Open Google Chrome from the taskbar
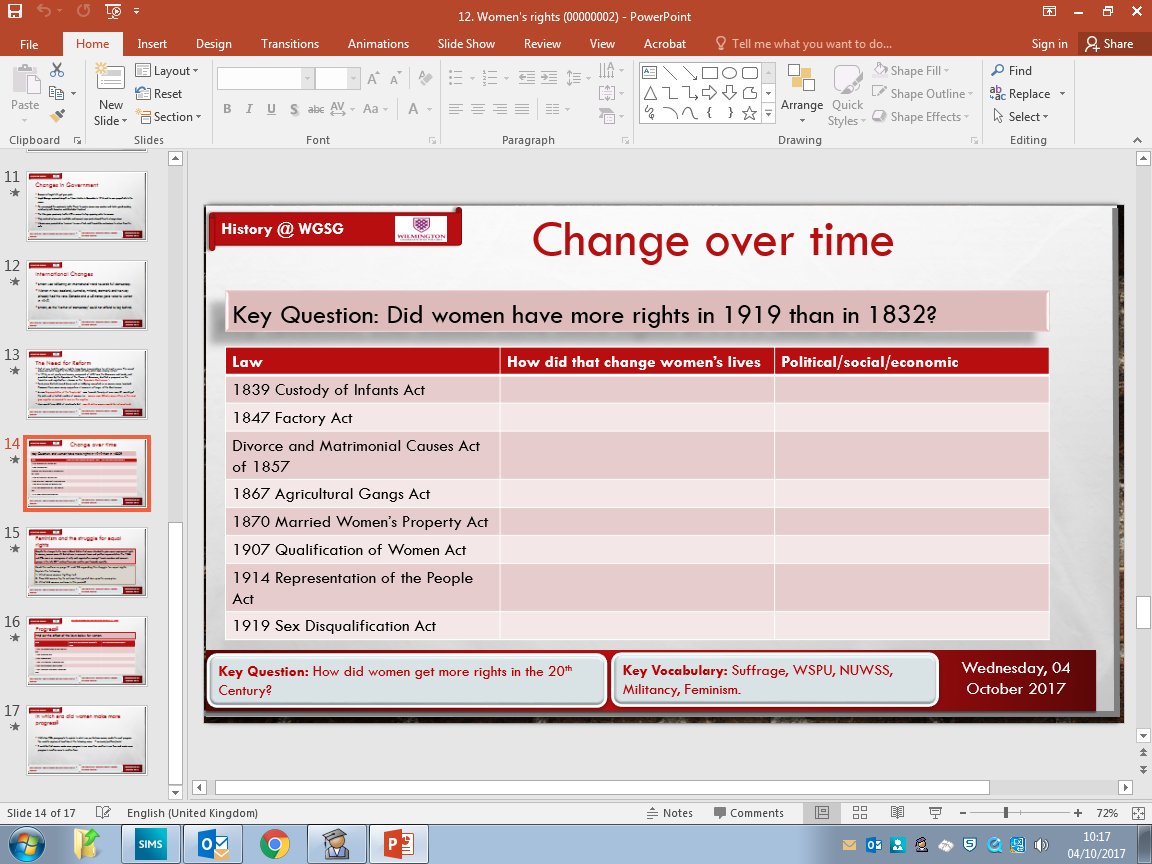Image resolution: width=1152 pixels, height=864 pixels. click(x=274, y=844)
